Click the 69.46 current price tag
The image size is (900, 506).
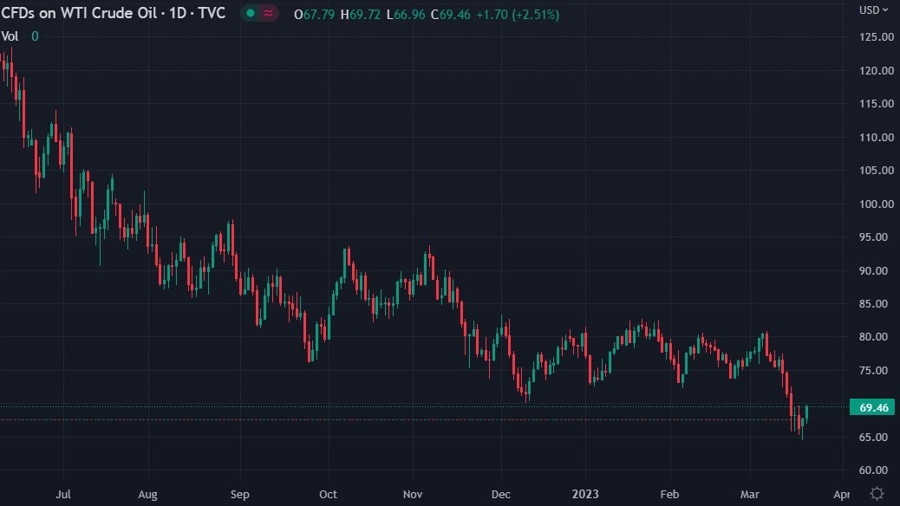(x=872, y=407)
